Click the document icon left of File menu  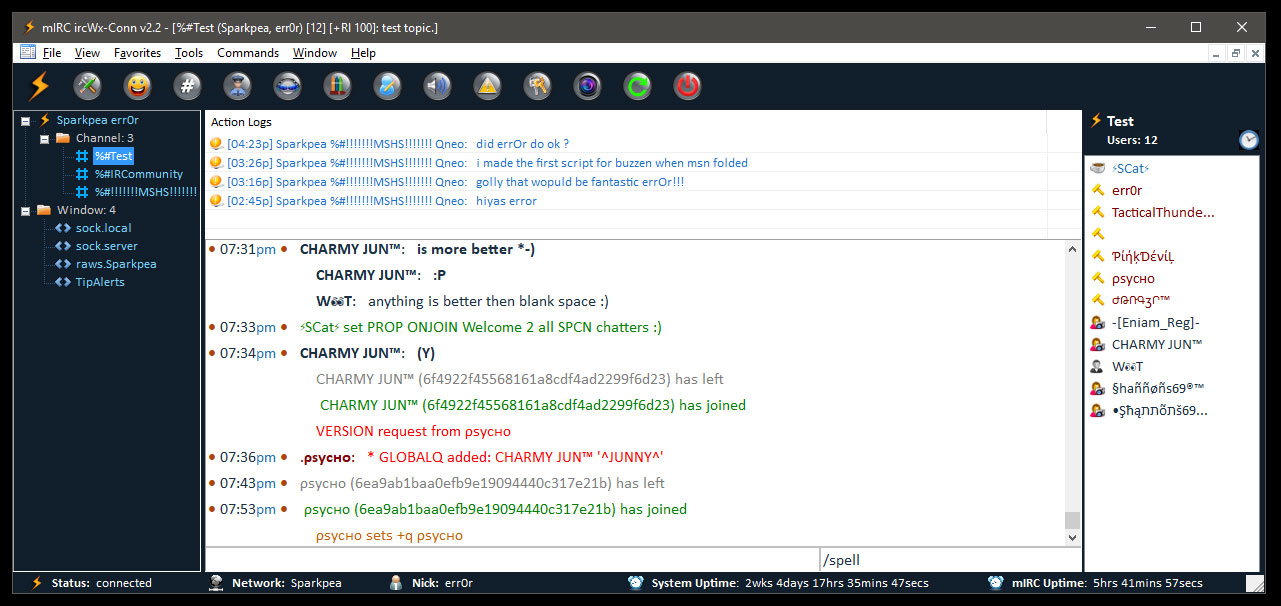click(27, 52)
